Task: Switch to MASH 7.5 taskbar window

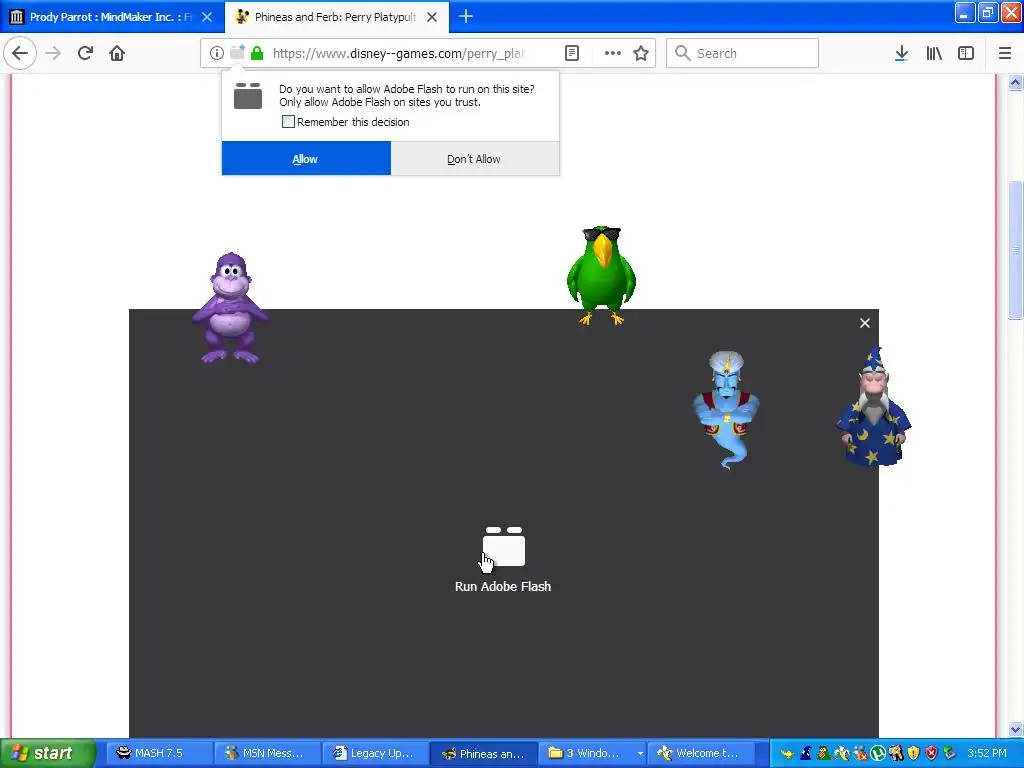Action: (x=159, y=753)
